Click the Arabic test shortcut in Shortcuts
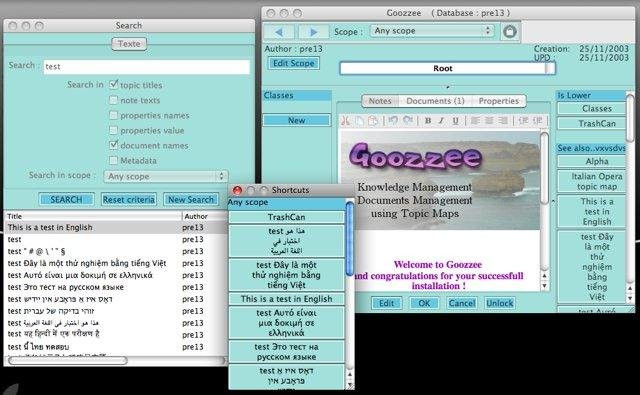The image size is (640, 395). pos(287,241)
